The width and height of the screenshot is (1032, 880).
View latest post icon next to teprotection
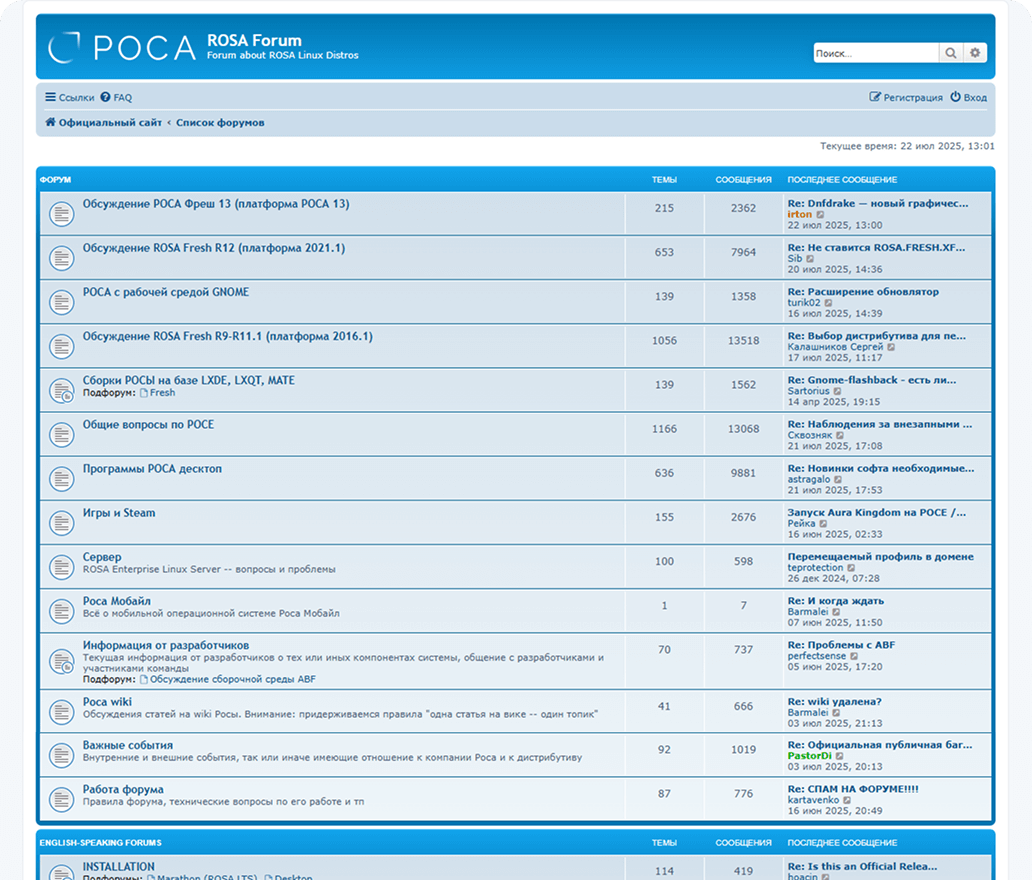pyautogui.click(x=852, y=568)
